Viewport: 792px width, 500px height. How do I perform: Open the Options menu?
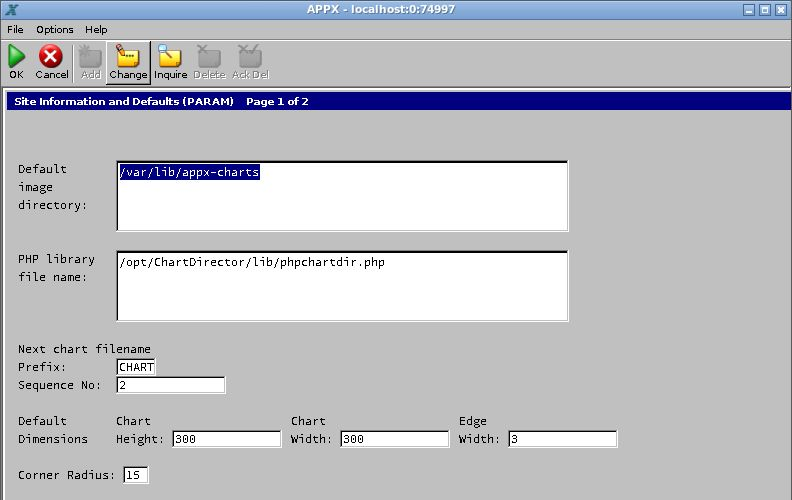pos(55,29)
